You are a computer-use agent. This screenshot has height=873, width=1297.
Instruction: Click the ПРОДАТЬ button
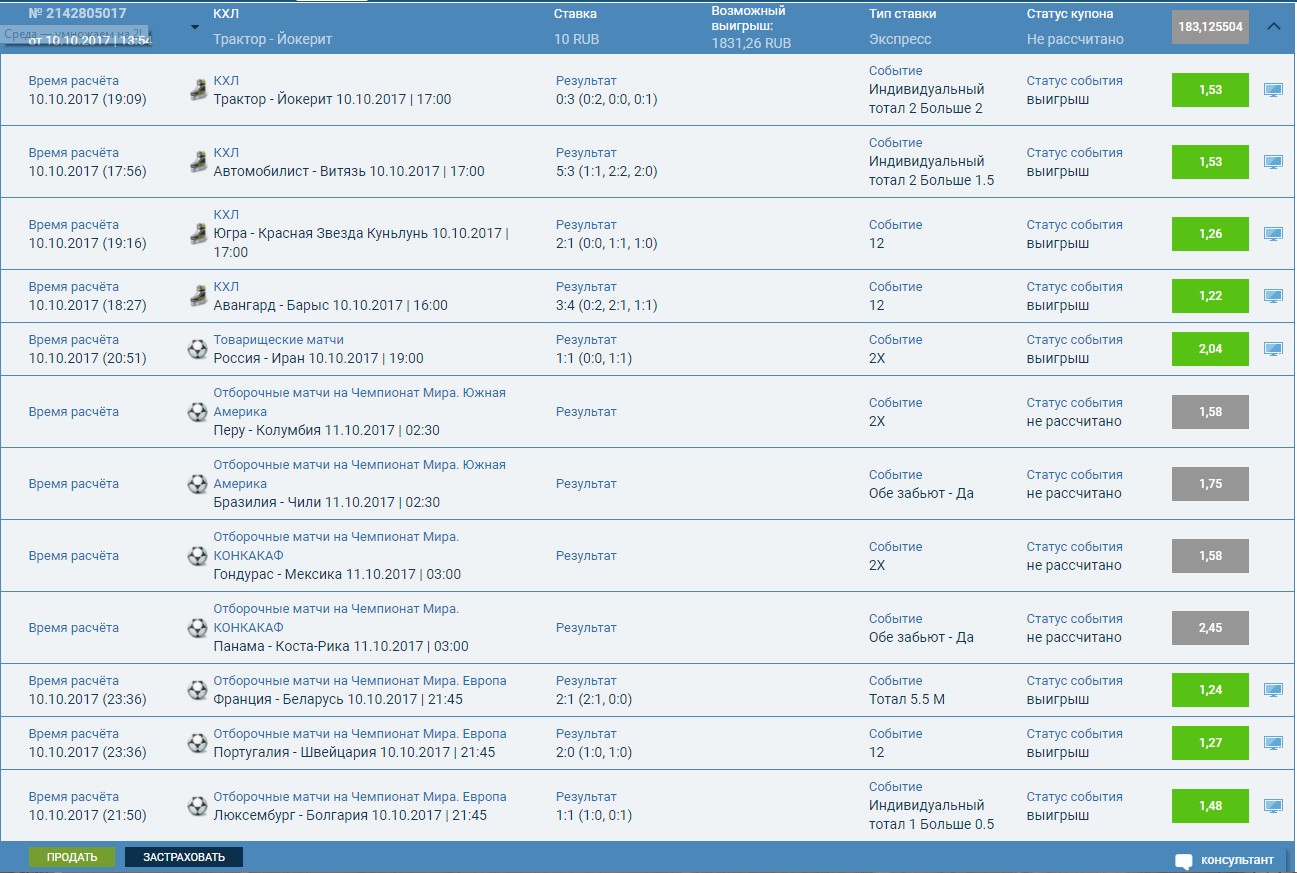(x=73, y=856)
